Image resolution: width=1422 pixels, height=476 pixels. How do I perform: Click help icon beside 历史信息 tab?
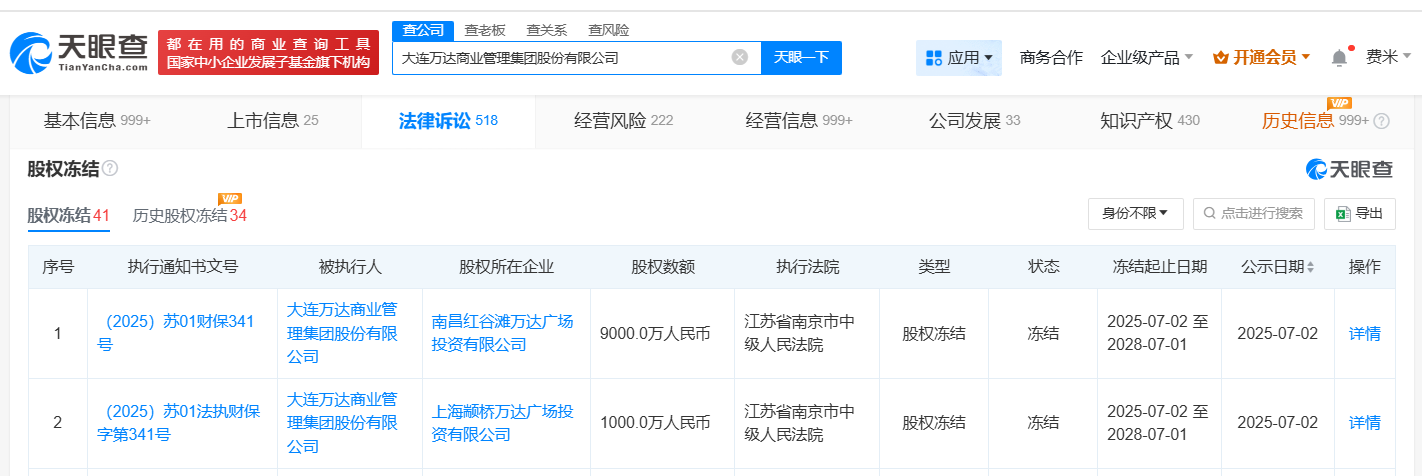point(1382,122)
